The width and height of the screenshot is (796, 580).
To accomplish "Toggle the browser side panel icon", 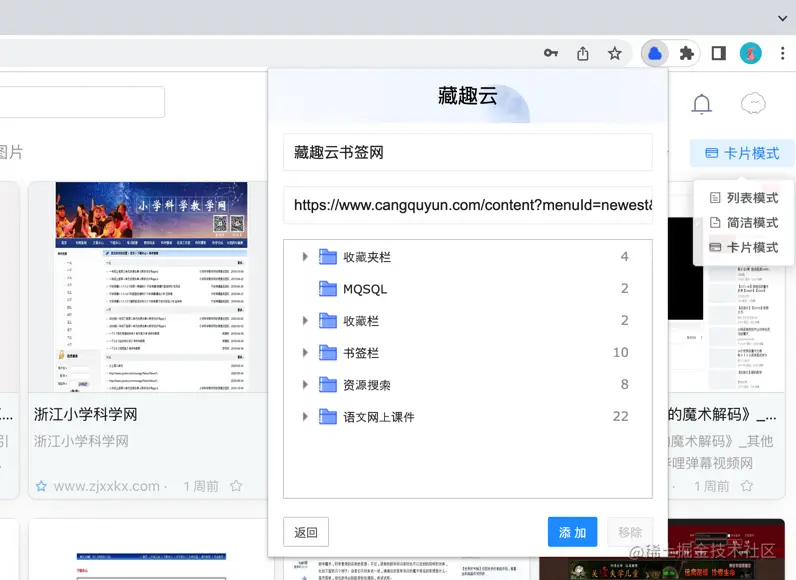I will pos(718,53).
